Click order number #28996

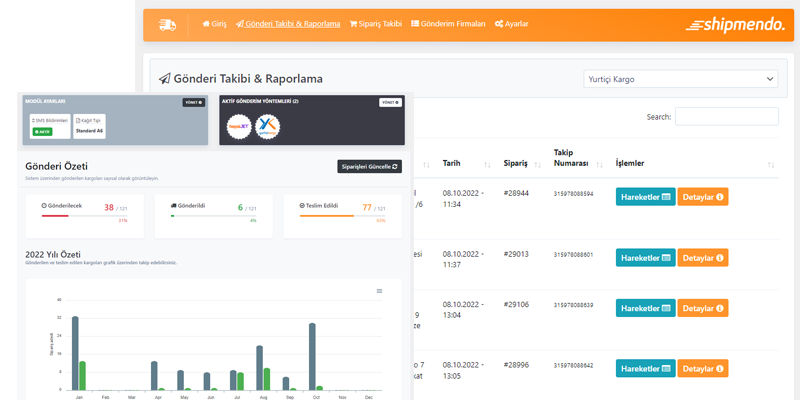516,365
